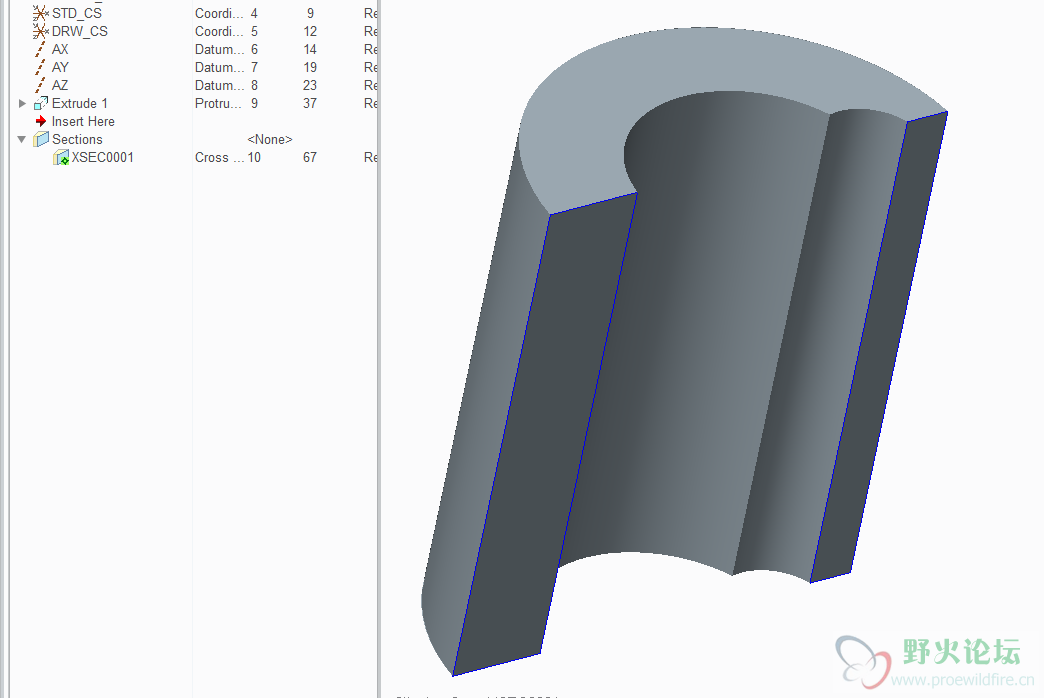This screenshot has width=1044, height=698.
Task: Click the AY datum axis icon
Action: [x=41, y=67]
